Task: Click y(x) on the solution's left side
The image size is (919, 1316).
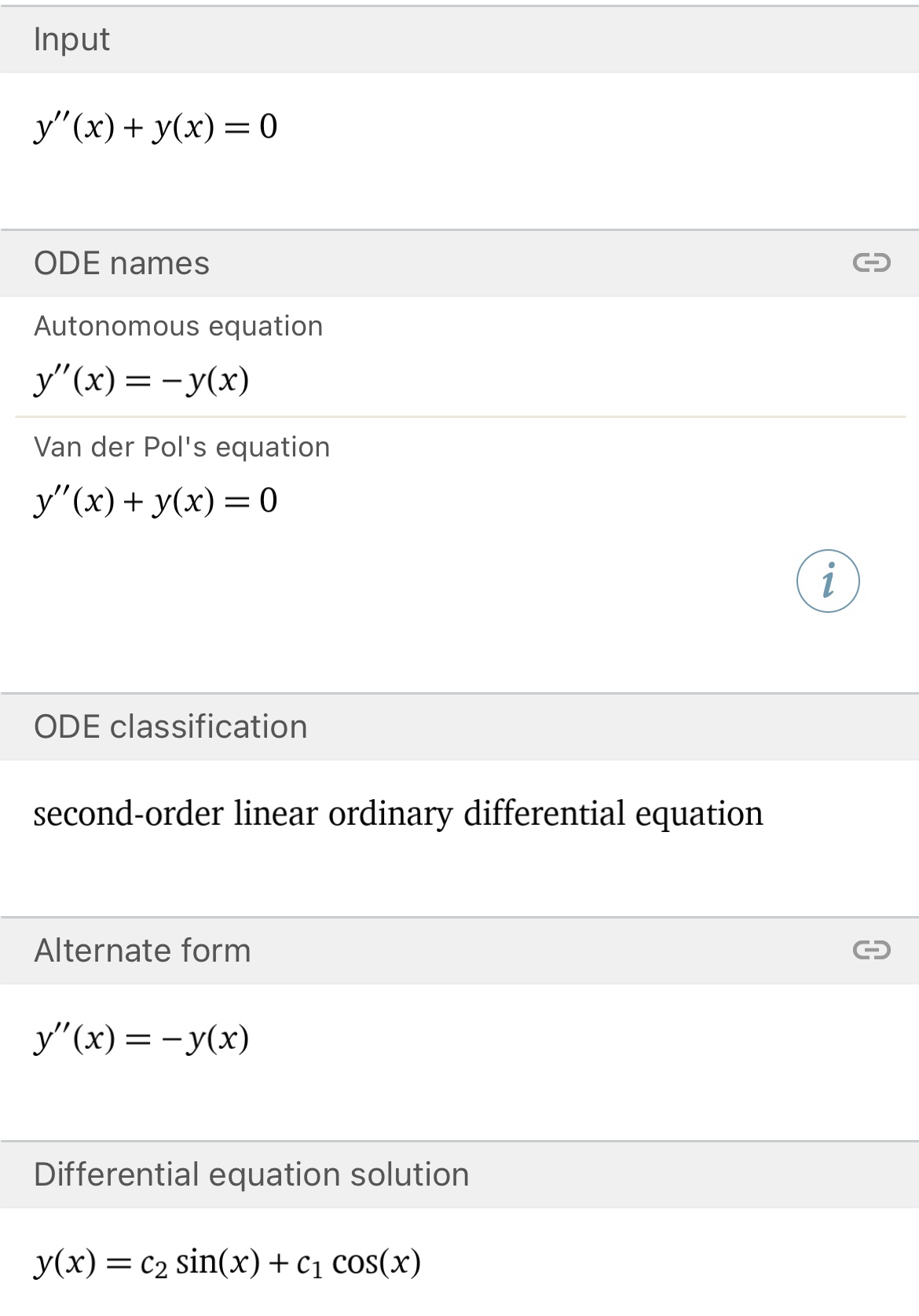Action: click(x=65, y=1263)
